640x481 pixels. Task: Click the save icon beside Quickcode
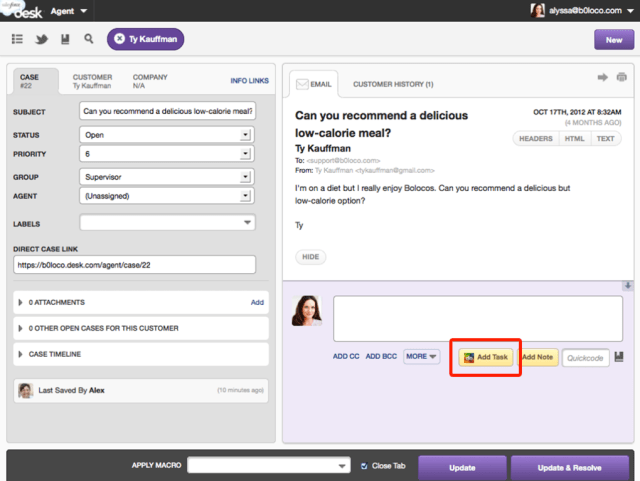pos(620,357)
